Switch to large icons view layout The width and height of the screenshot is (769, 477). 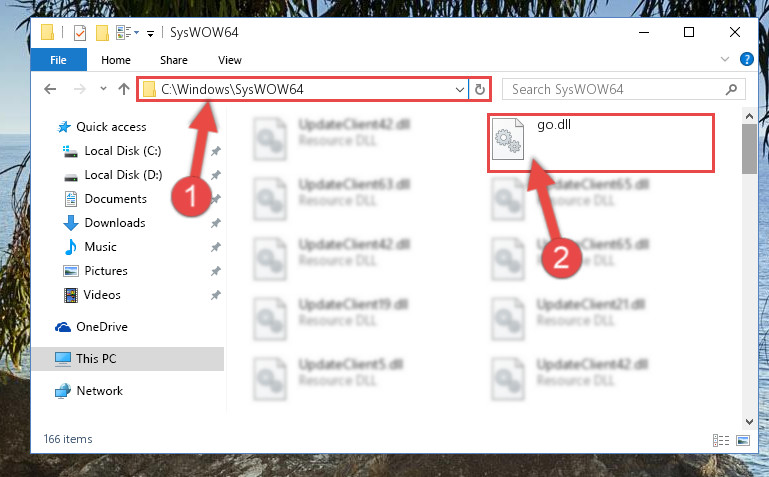point(743,440)
